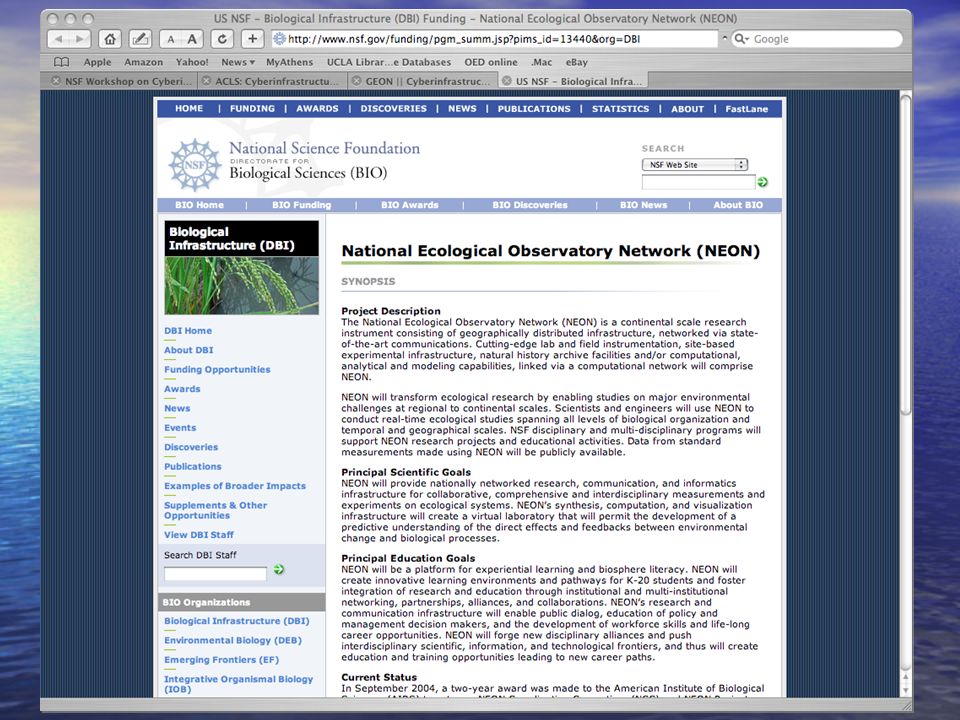Viewport: 960px width, 720px height.
Task: Add bookmark with the plus button
Action: point(252,39)
